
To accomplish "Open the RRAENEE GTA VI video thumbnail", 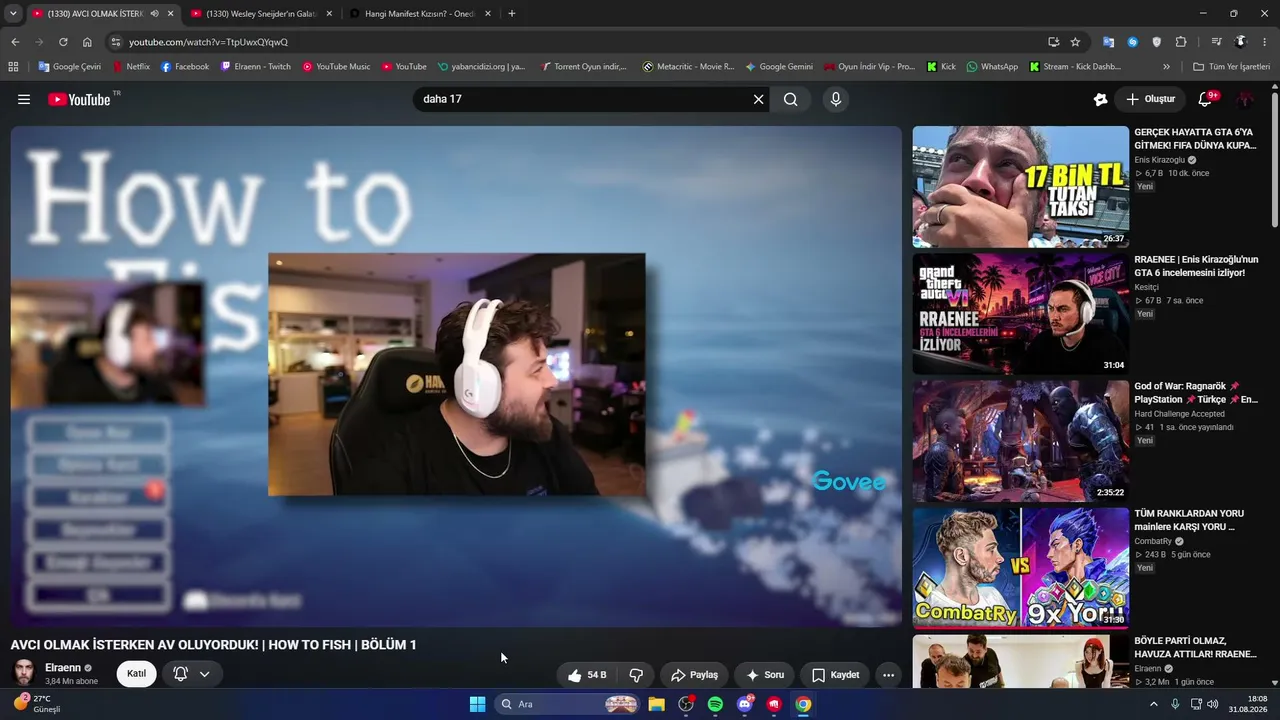I will [1020, 314].
